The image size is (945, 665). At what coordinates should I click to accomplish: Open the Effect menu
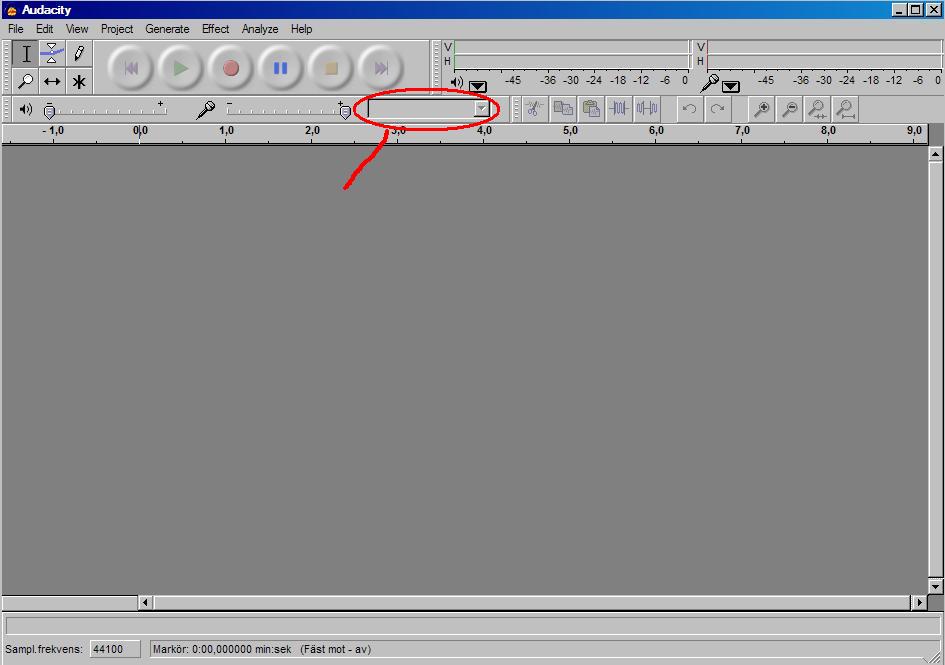click(215, 29)
